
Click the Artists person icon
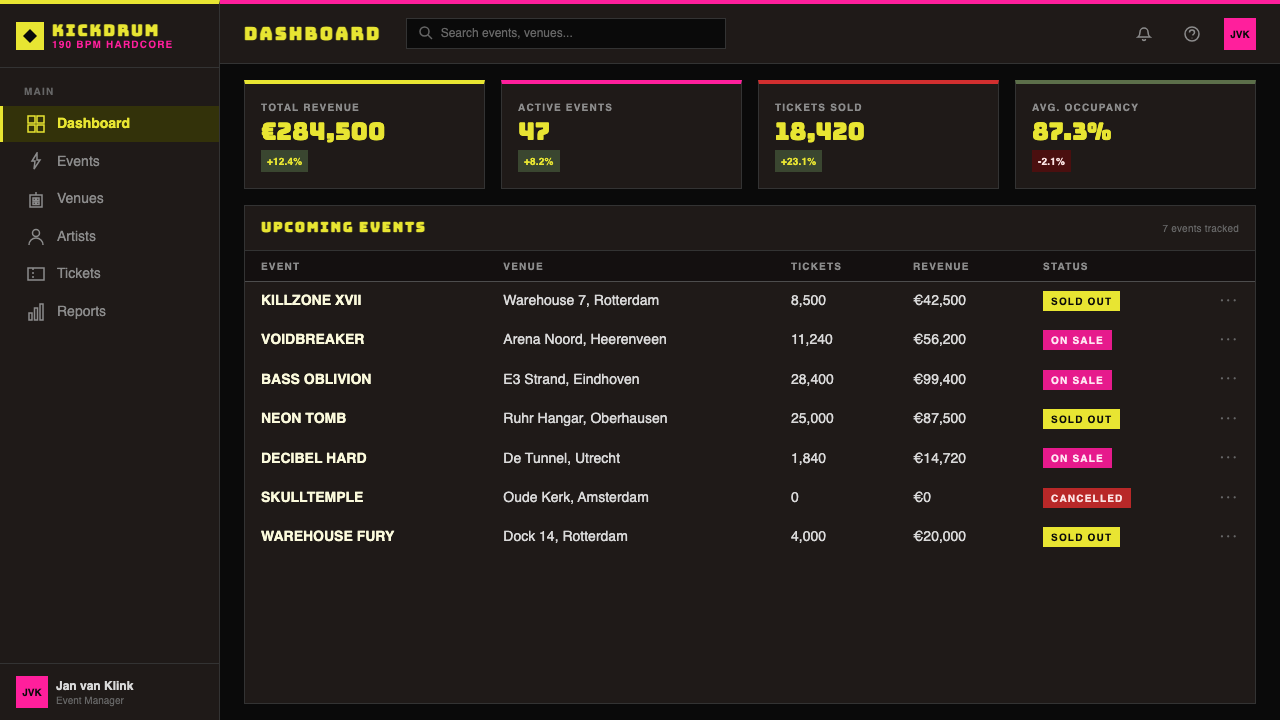click(x=36, y=237)
